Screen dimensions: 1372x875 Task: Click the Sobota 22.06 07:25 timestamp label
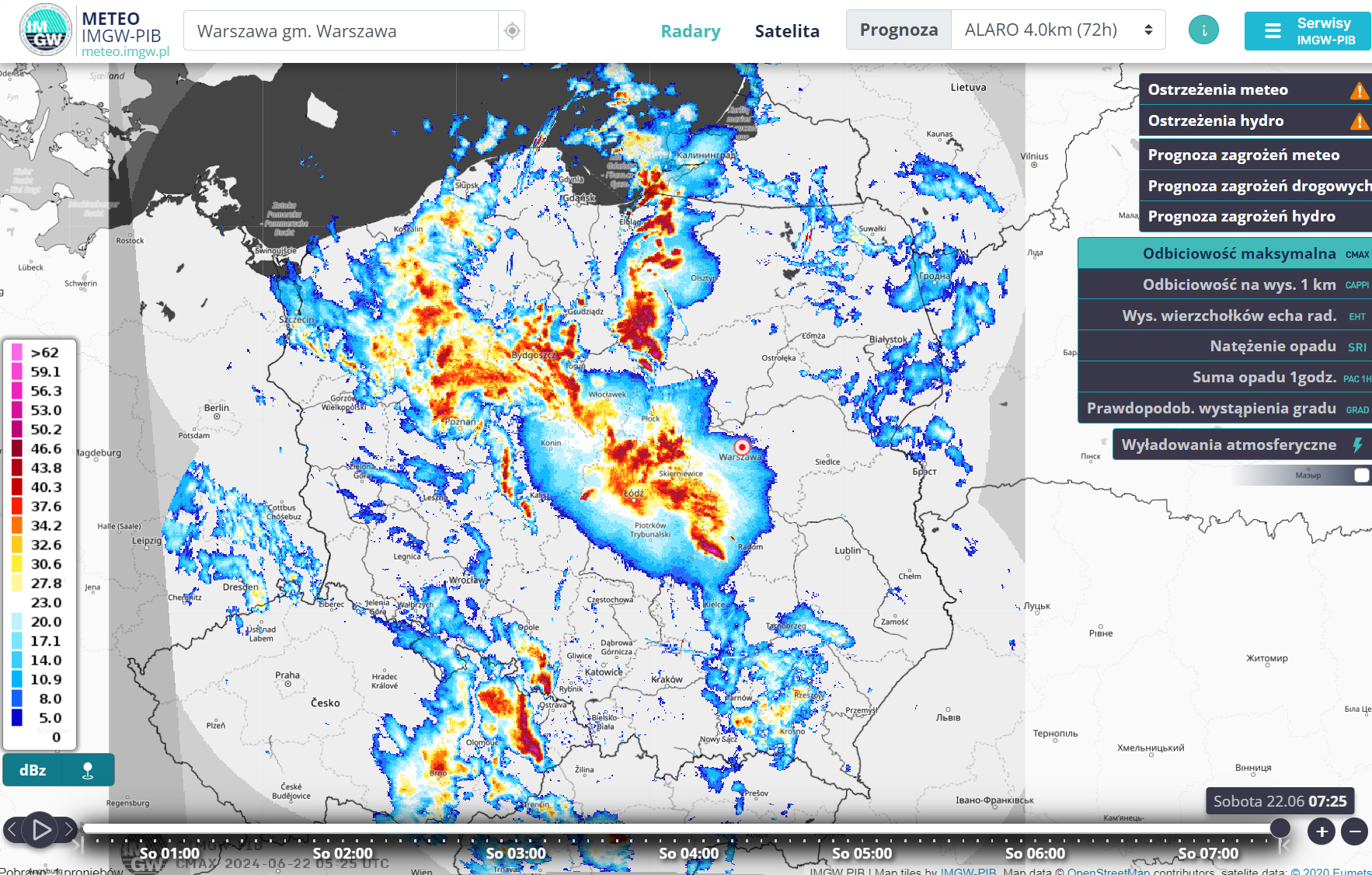pyautogui.click(x=1280, y=801)
